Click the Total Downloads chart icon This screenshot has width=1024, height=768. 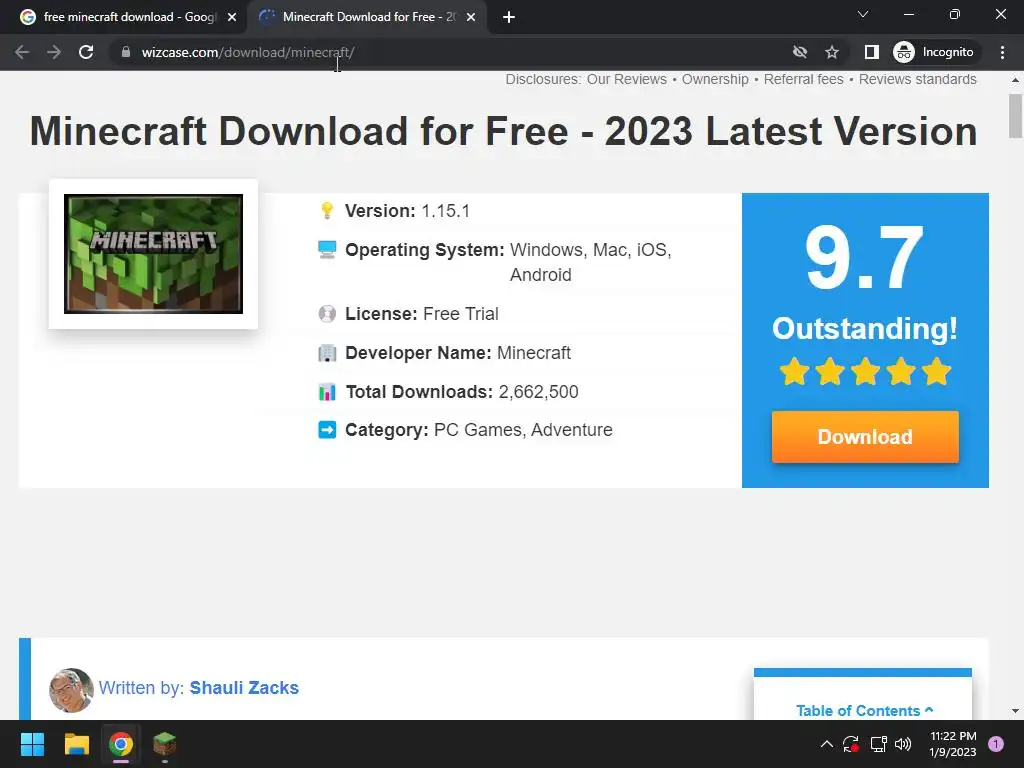tap(327, 392)
